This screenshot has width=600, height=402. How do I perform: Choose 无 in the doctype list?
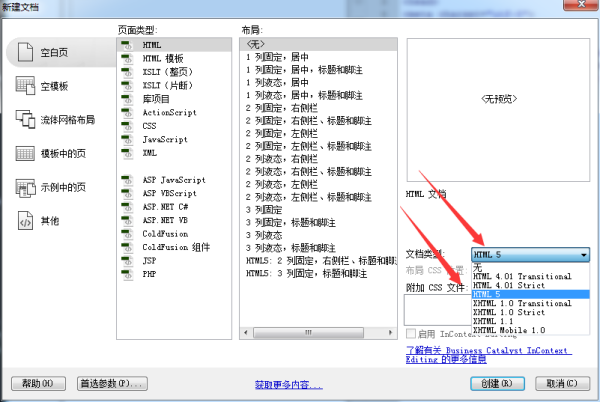[x=530, y=267]
